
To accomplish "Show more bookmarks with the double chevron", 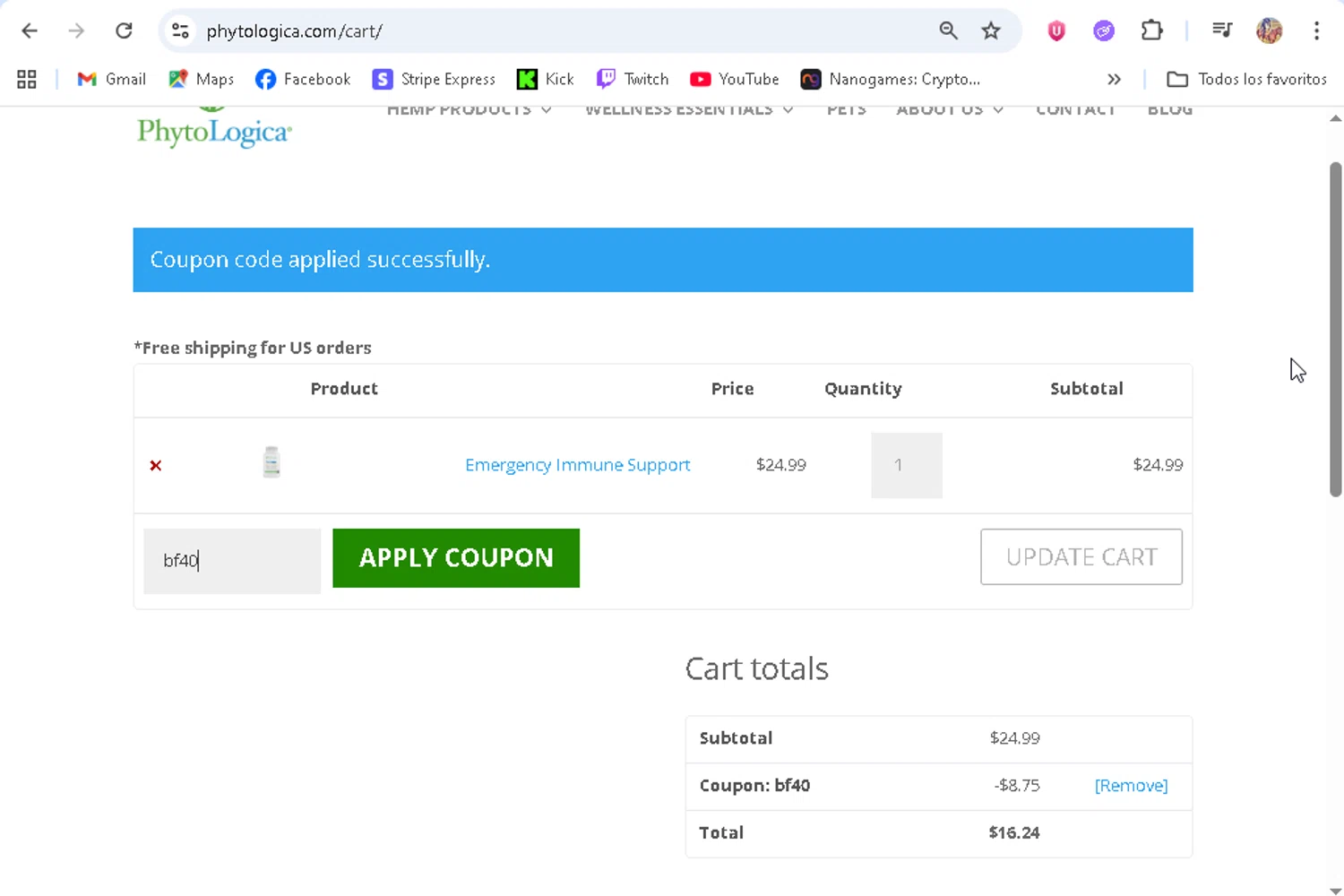I will coord(1114,80).
